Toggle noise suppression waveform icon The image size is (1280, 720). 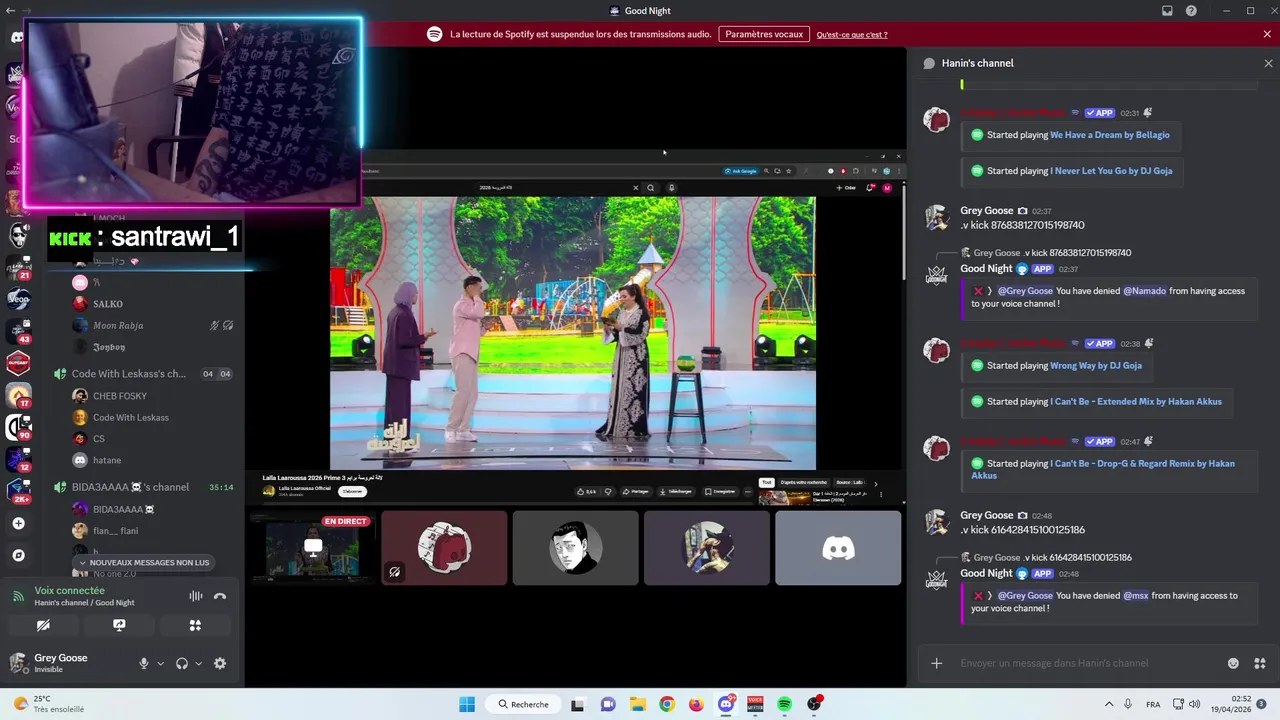(196, 596)
